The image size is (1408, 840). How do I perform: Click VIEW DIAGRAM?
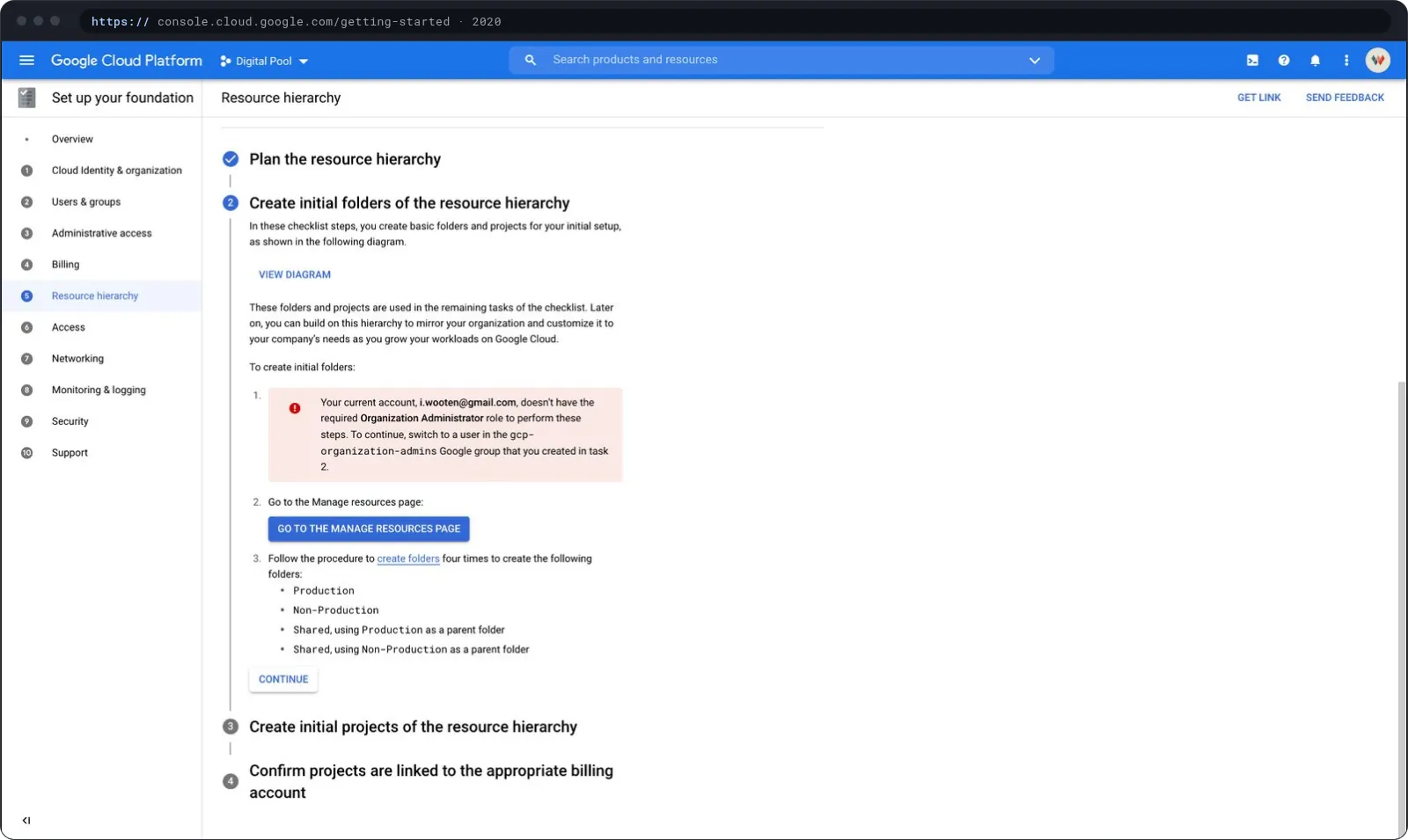point(295,274)
